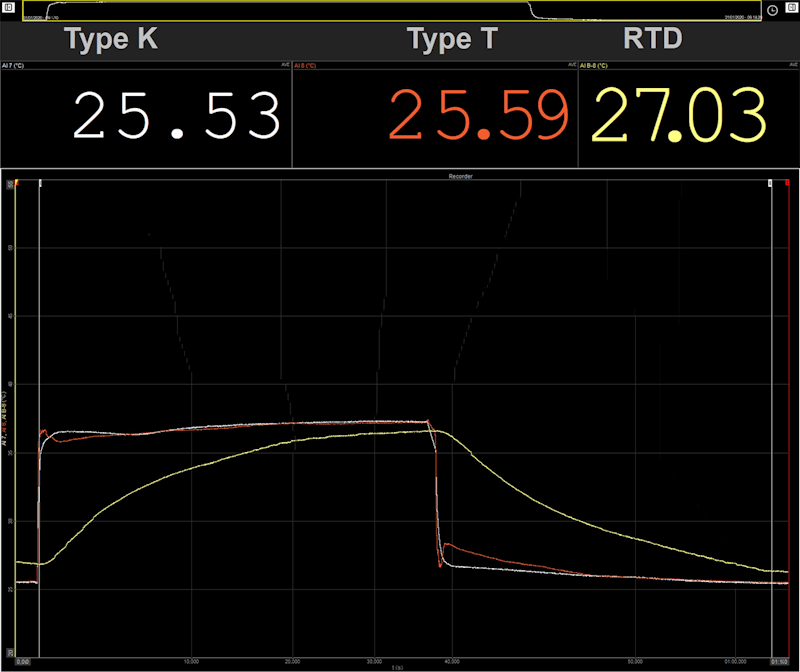
Task: Click the 40,000 time axis tick label
Action: 452,662
